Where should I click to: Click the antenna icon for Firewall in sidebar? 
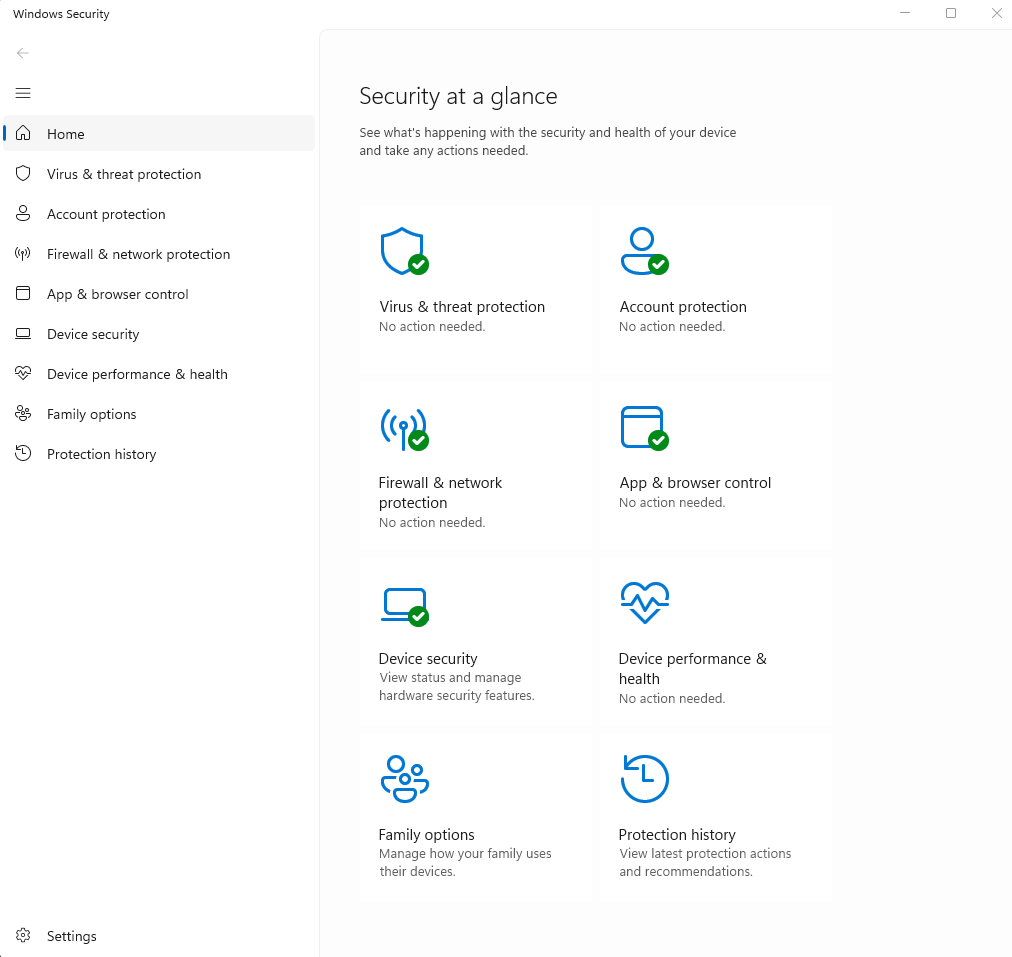[23, 254]
